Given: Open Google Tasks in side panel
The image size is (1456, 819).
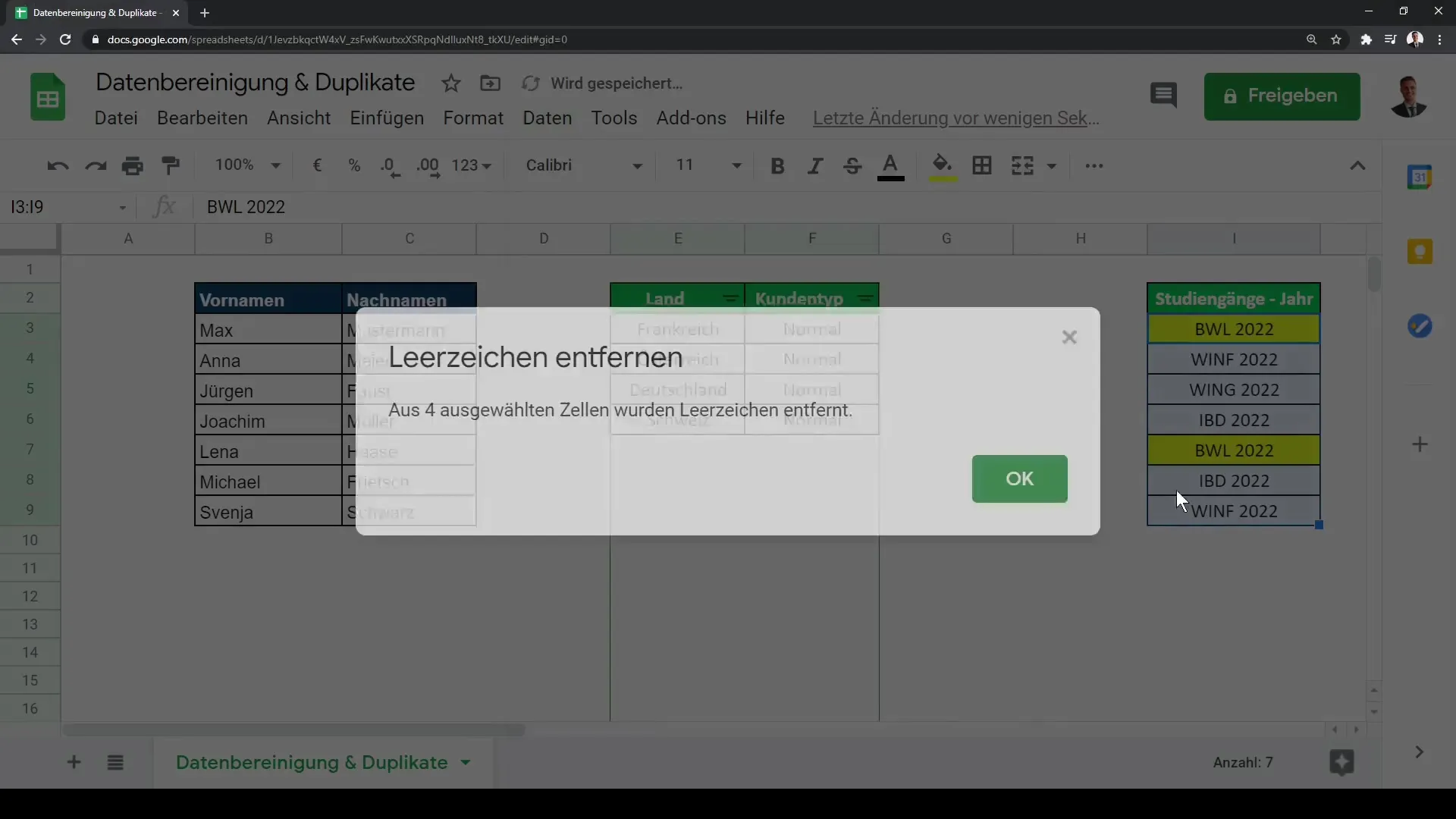Looking at the screenshot, I should click(1420, 326).
